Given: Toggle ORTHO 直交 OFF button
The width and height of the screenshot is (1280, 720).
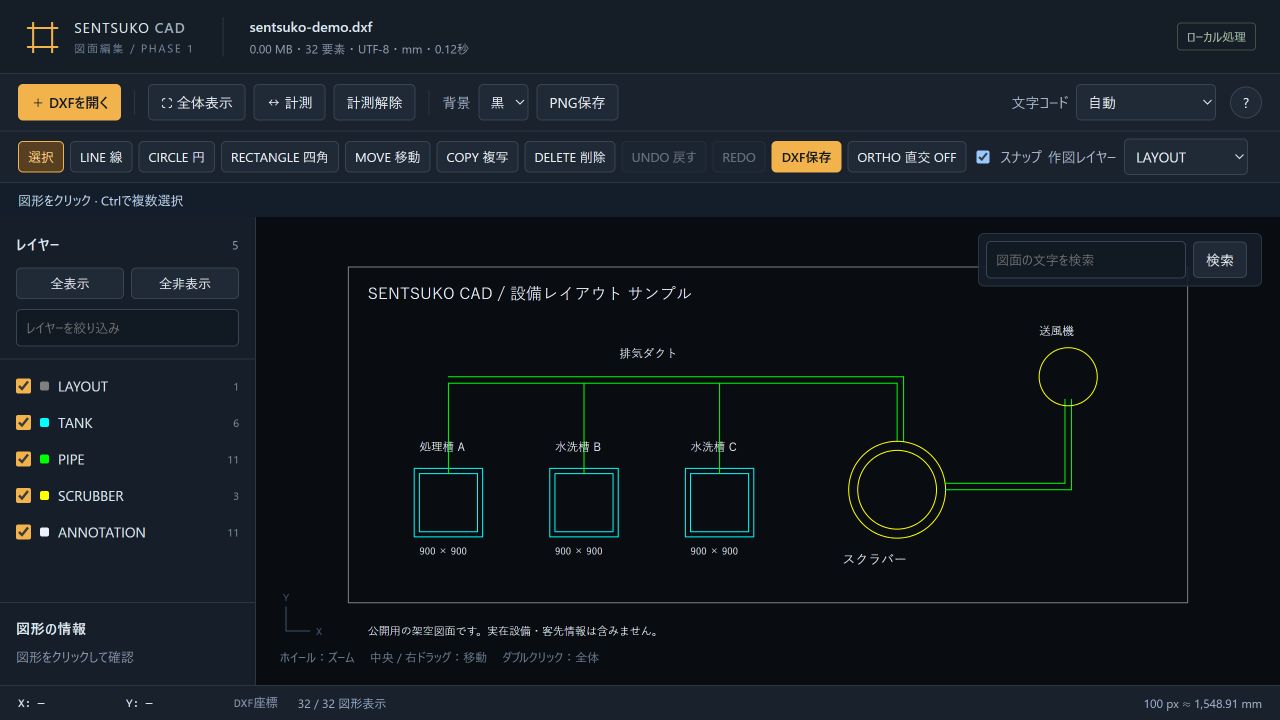Looking at the screenshot, I should click(x=907, y=157).
